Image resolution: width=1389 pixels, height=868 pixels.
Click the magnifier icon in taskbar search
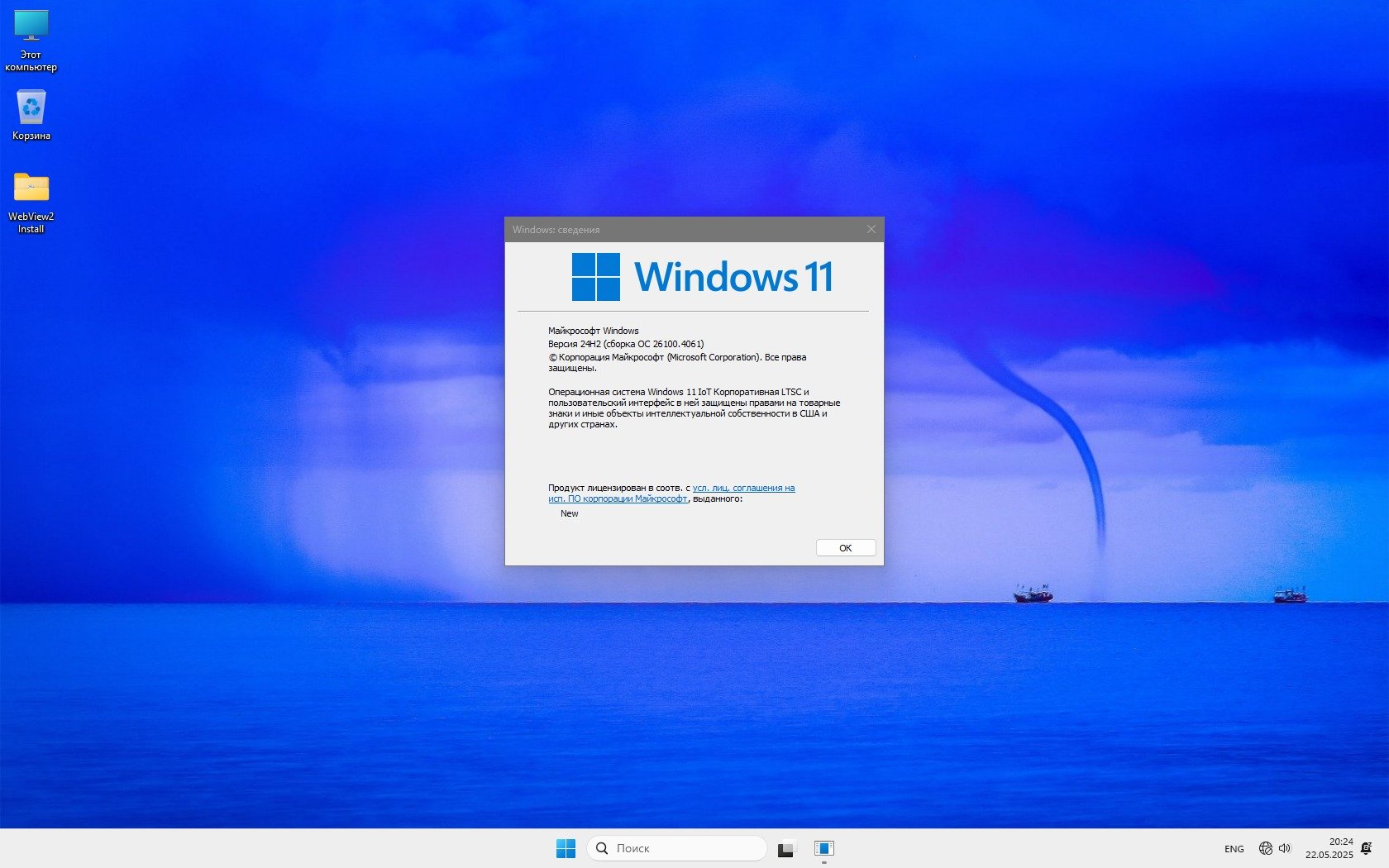pos(602,848)
